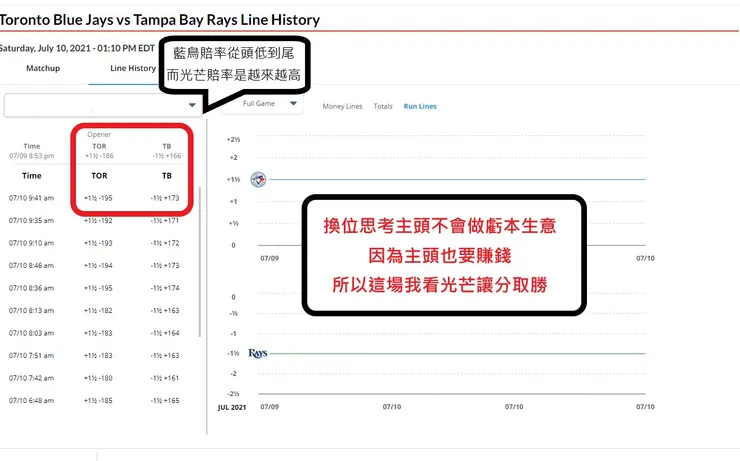Click the 07/10 7:42 am row time
740x461 pixels.
point(31,378)
